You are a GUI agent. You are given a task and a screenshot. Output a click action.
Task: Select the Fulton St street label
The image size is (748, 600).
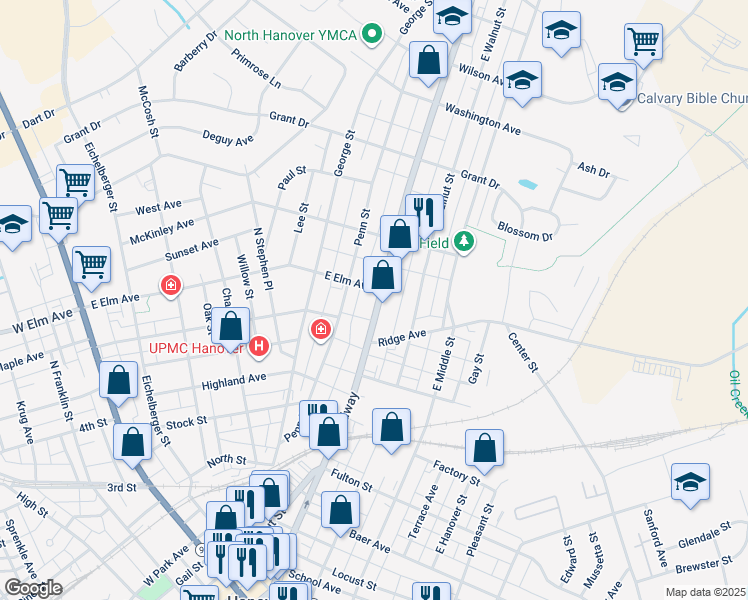tap(351, 480)
